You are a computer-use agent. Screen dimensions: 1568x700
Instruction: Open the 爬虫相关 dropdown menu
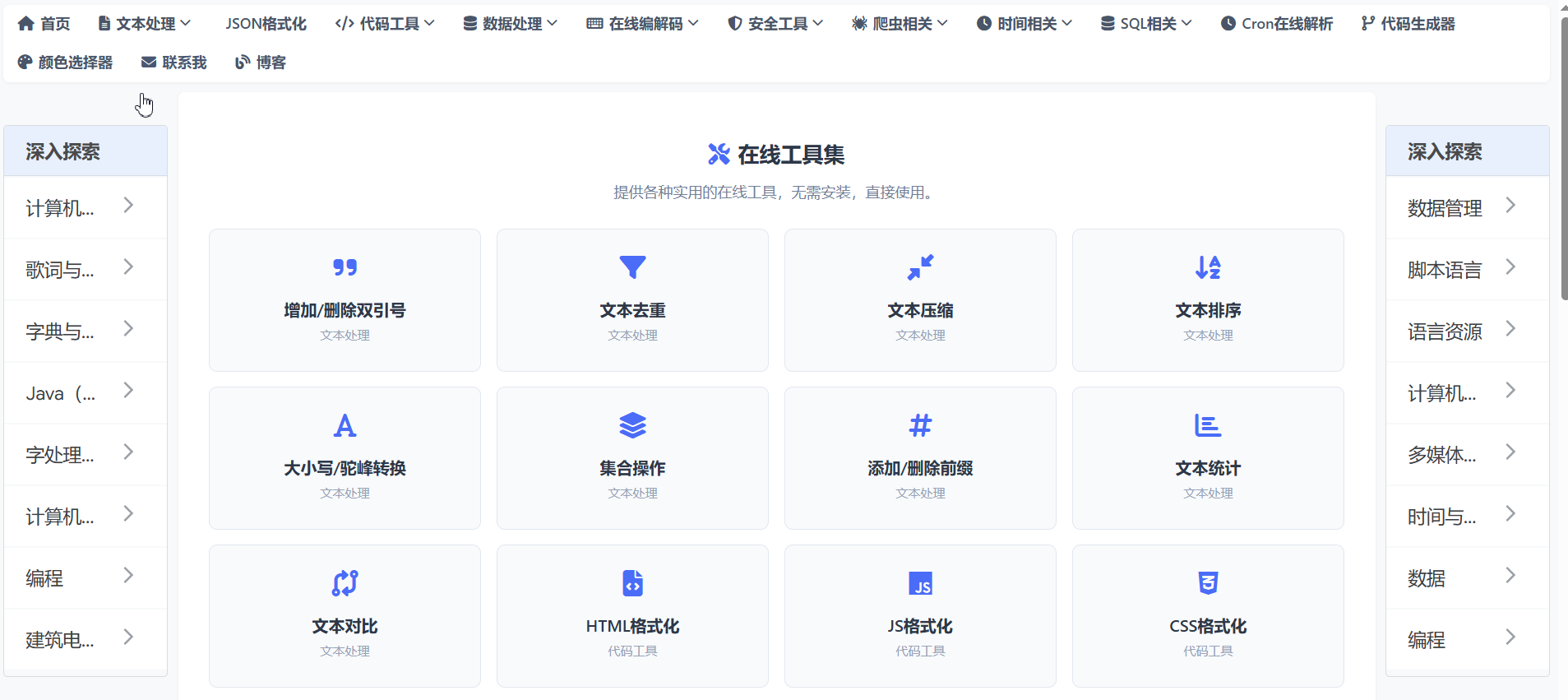click(900, 24)
